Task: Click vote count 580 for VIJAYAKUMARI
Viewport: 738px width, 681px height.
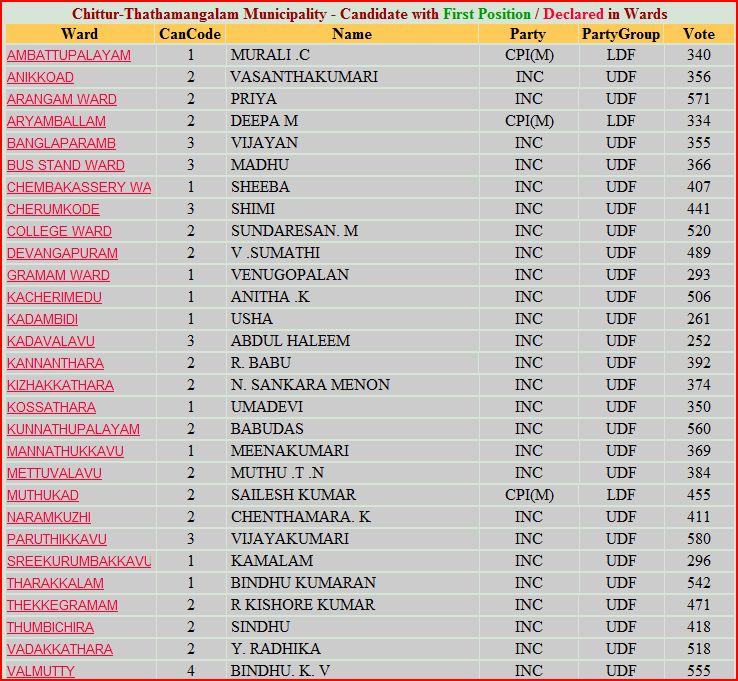Action: [698, 539]
